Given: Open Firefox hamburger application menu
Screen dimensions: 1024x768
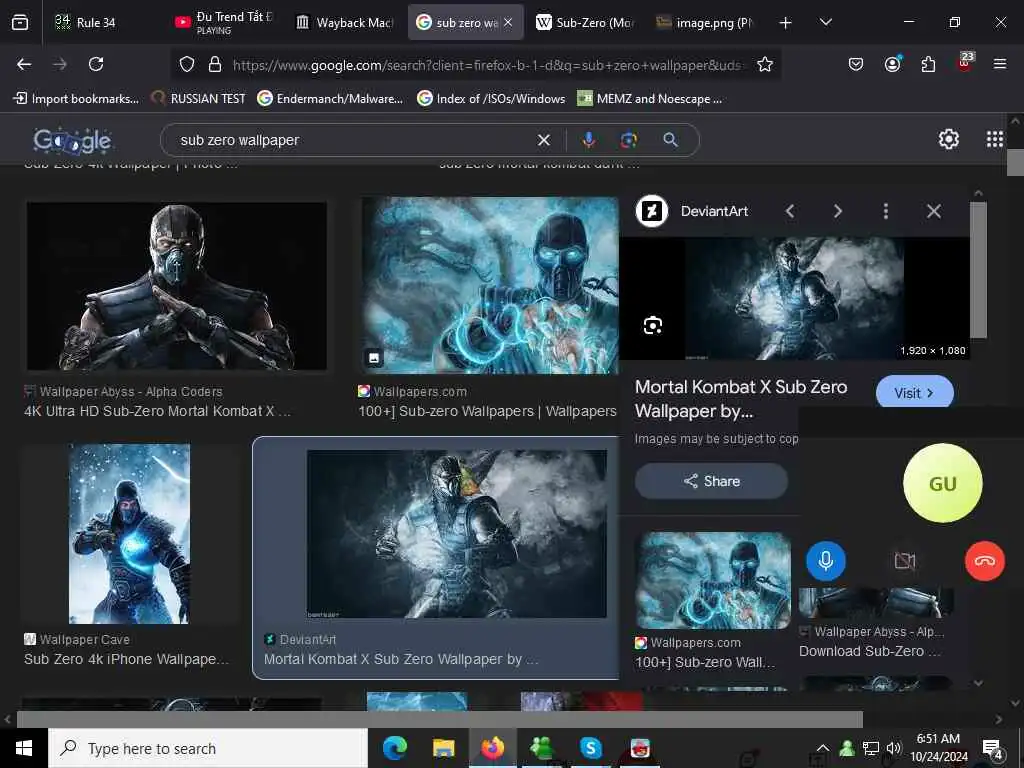Looking at the screenshot, I should (1000, 64).
